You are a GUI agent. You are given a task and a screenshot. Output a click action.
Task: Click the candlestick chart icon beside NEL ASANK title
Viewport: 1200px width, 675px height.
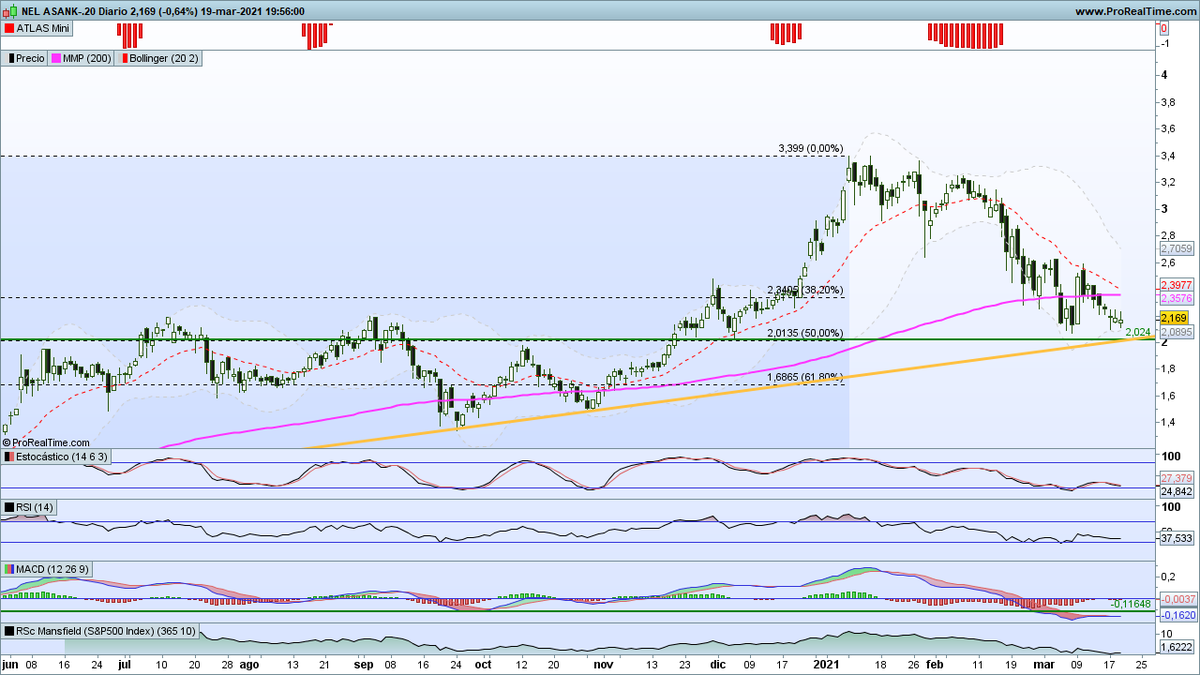click(x=8, y=11)
